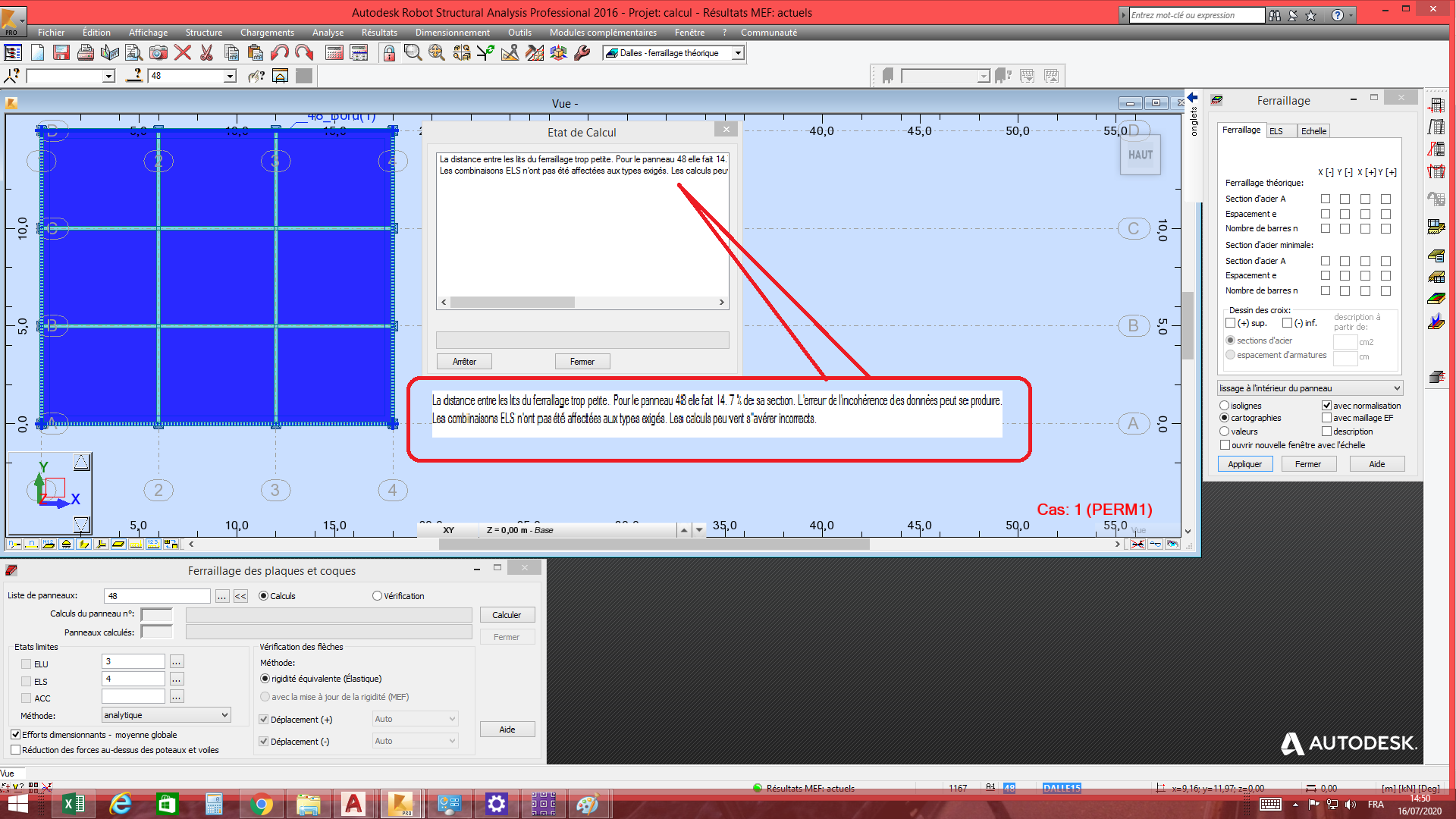Screen dimensions: 1456x819
Task: Redo action with the right red arrow
Action: (304, 52)
